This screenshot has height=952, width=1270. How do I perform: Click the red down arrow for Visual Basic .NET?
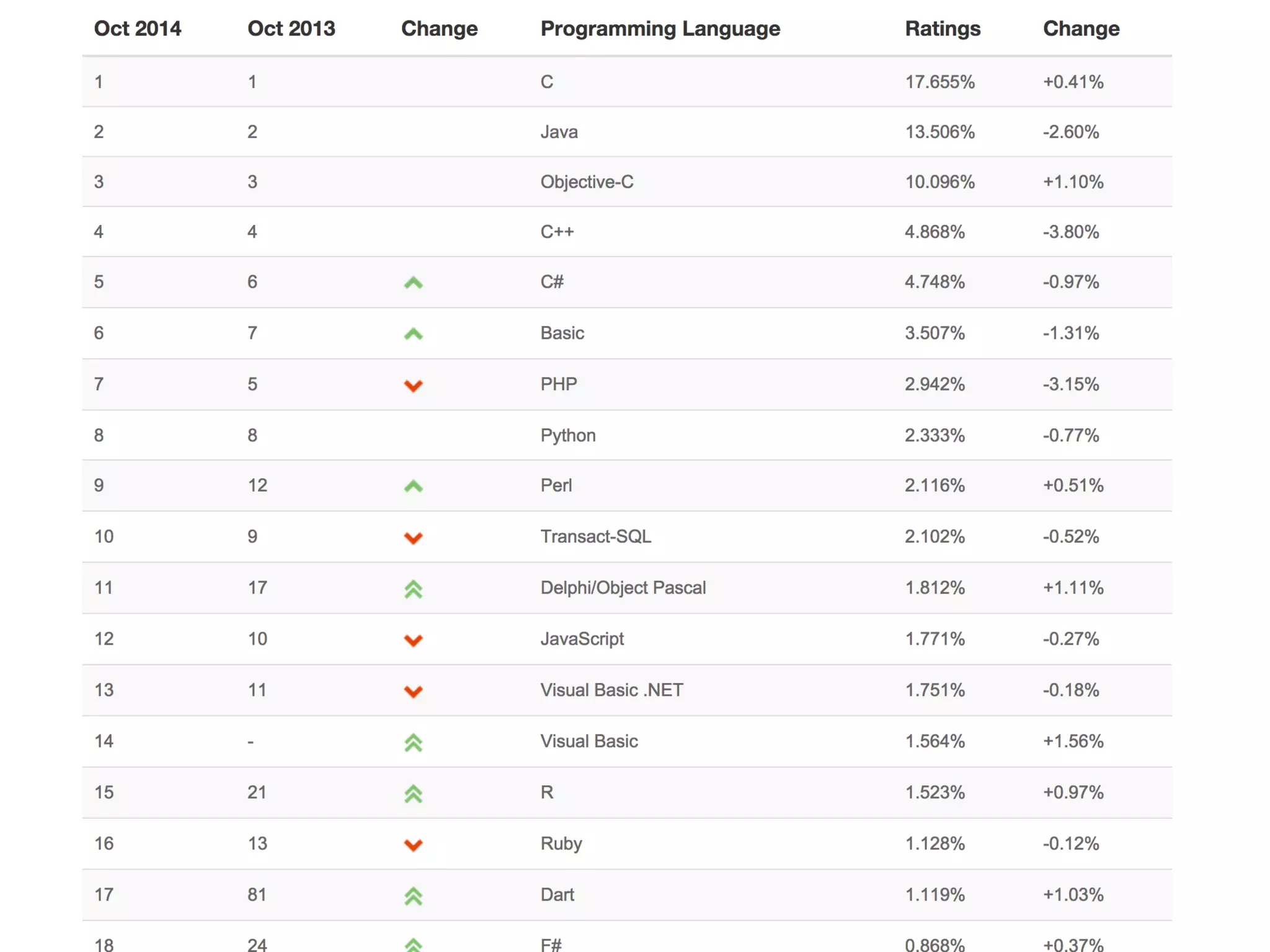(413, 691)
